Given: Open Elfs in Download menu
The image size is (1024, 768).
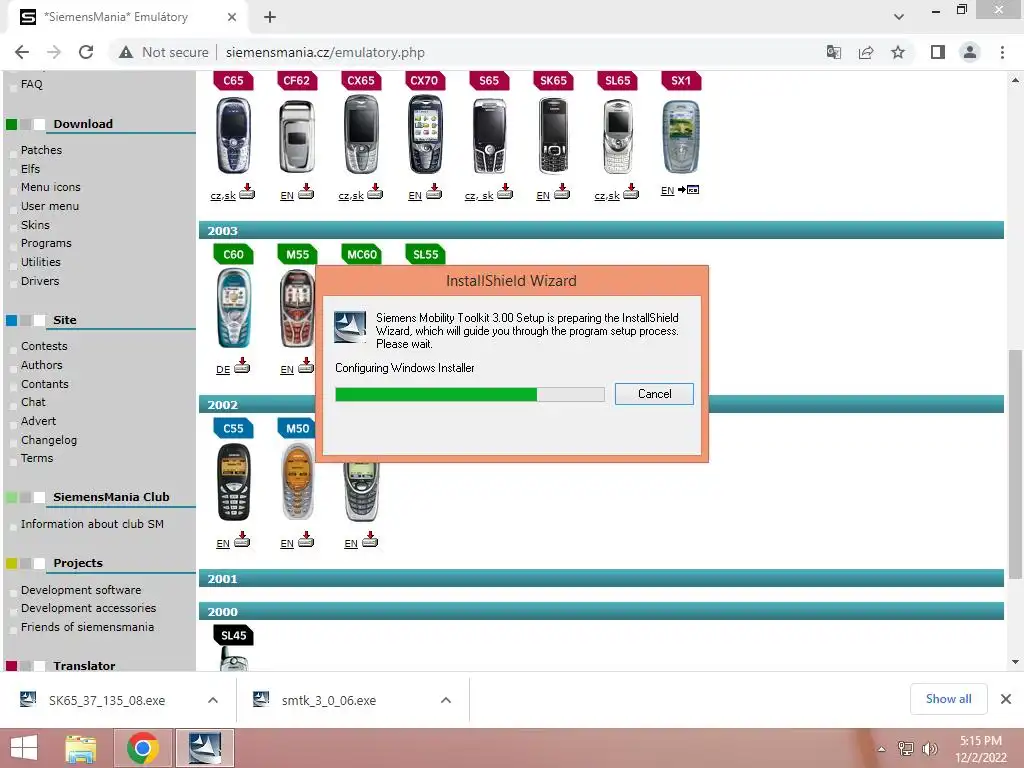Looking at the screenshot, I should (30, 168).
